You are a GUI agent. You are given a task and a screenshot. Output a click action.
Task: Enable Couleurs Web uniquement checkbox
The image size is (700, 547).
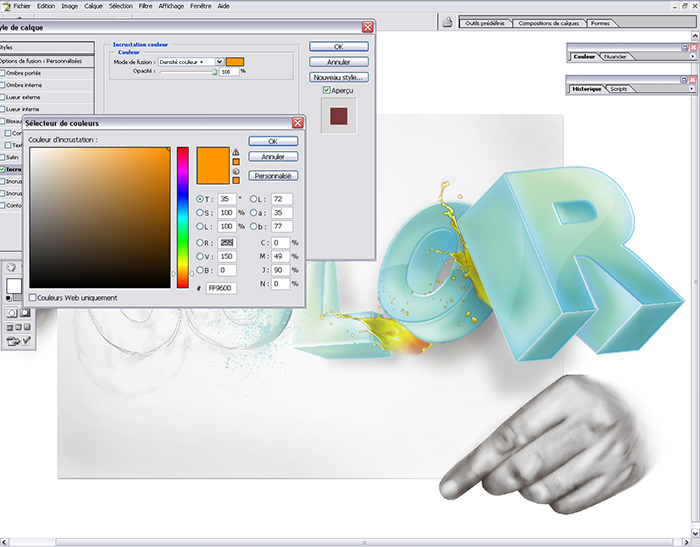click(x=34, y=297)
